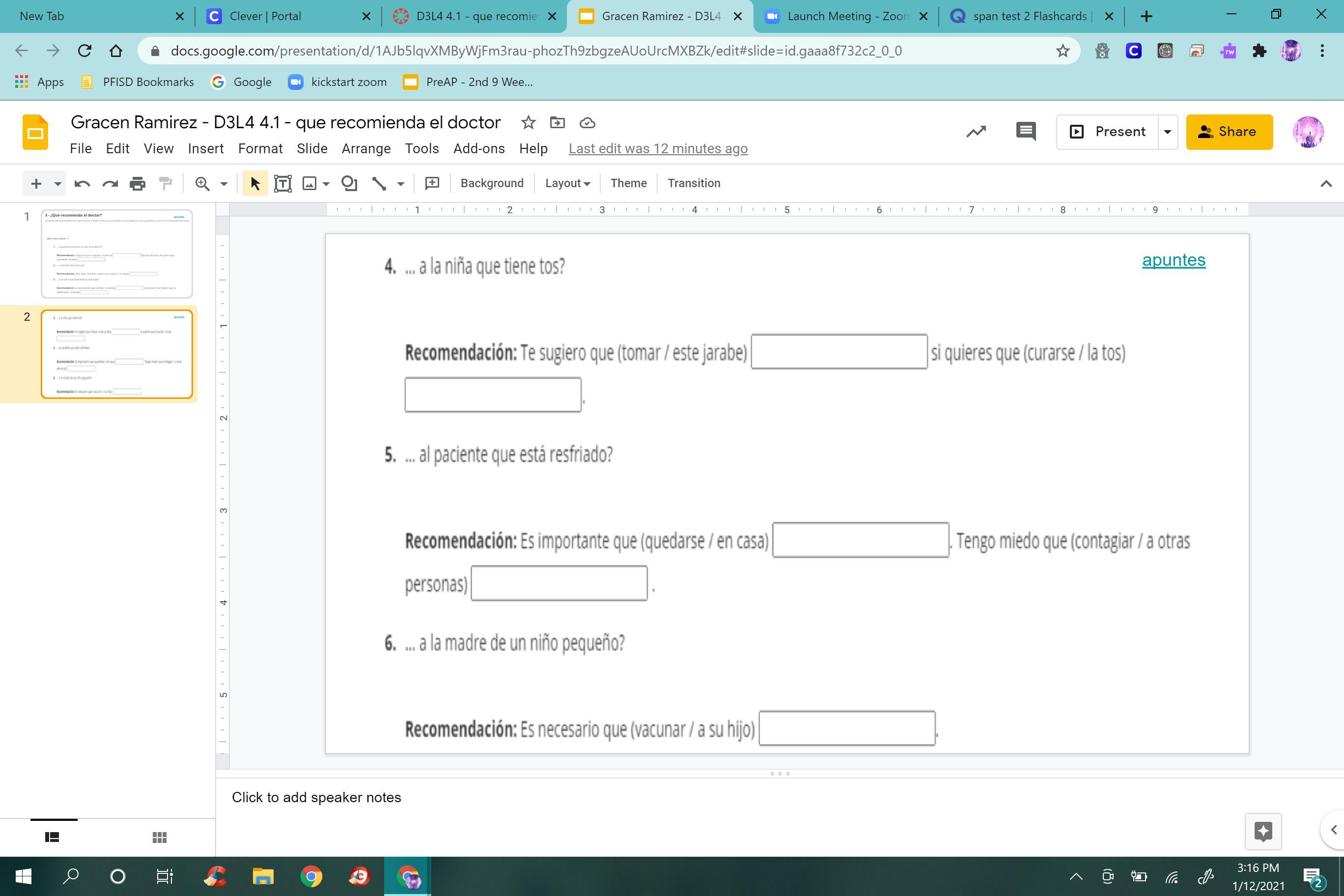Open the Explore button bottom right
Viewport: 1344px width, 896px height.
(x=1263, y=831)
